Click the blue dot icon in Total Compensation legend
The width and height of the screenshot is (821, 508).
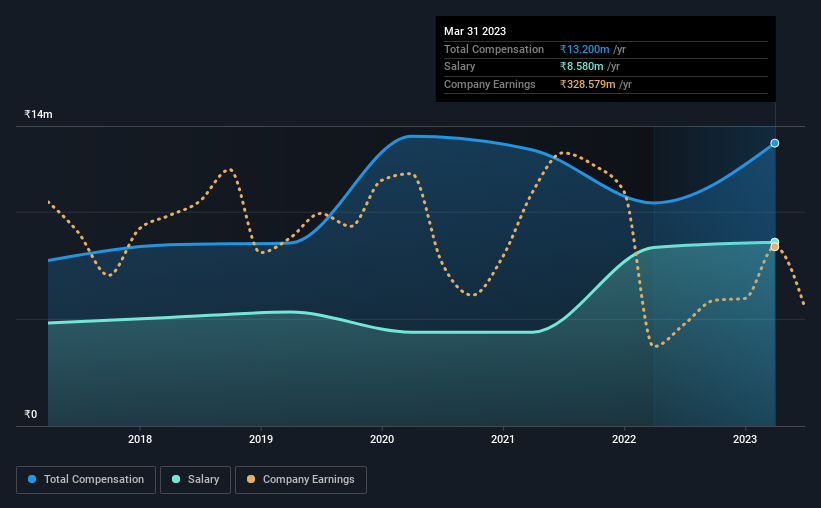click(x=32, y=479)
